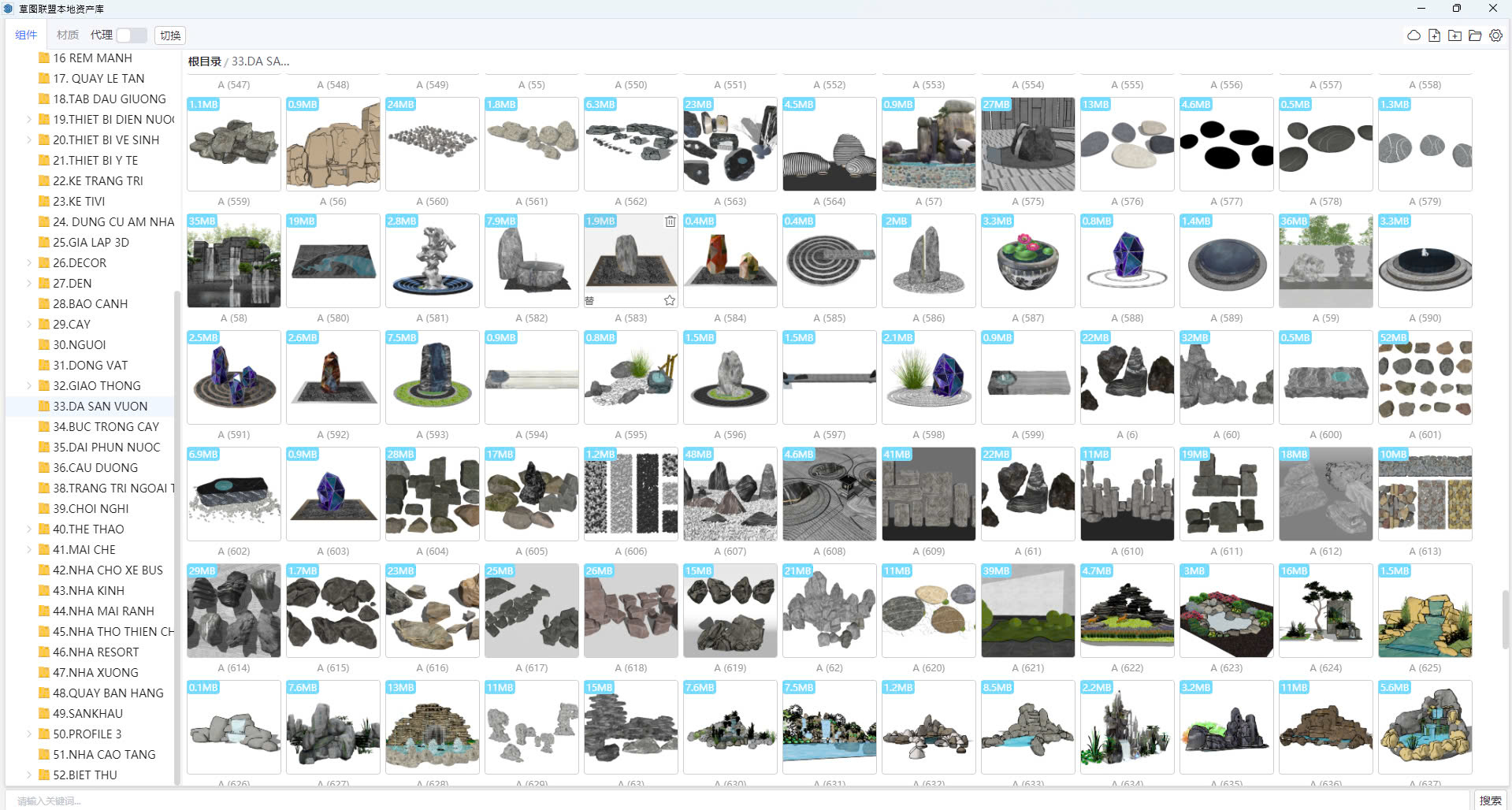Expand the 26.DECOR folder tree node
Image resolution: width=1512 pixels, height=810 pixels.
pyautogui.click(x=29, y=263)
